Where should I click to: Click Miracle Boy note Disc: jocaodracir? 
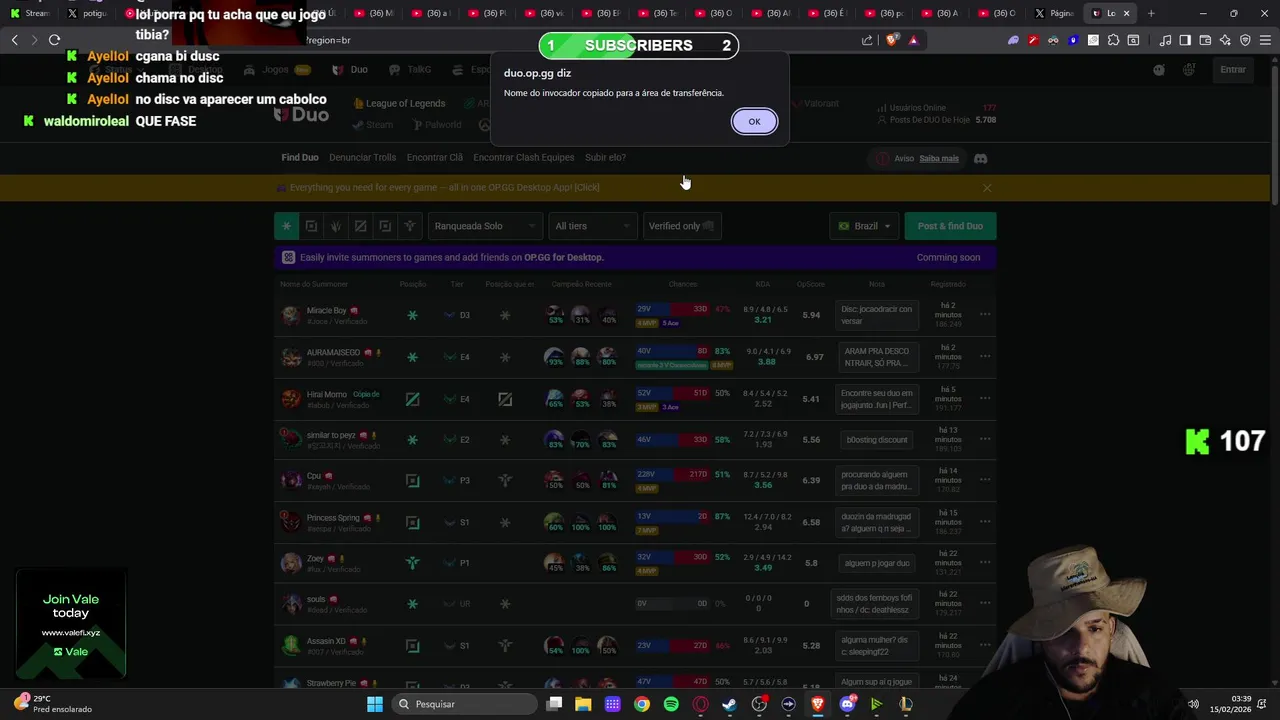(877, 315)
